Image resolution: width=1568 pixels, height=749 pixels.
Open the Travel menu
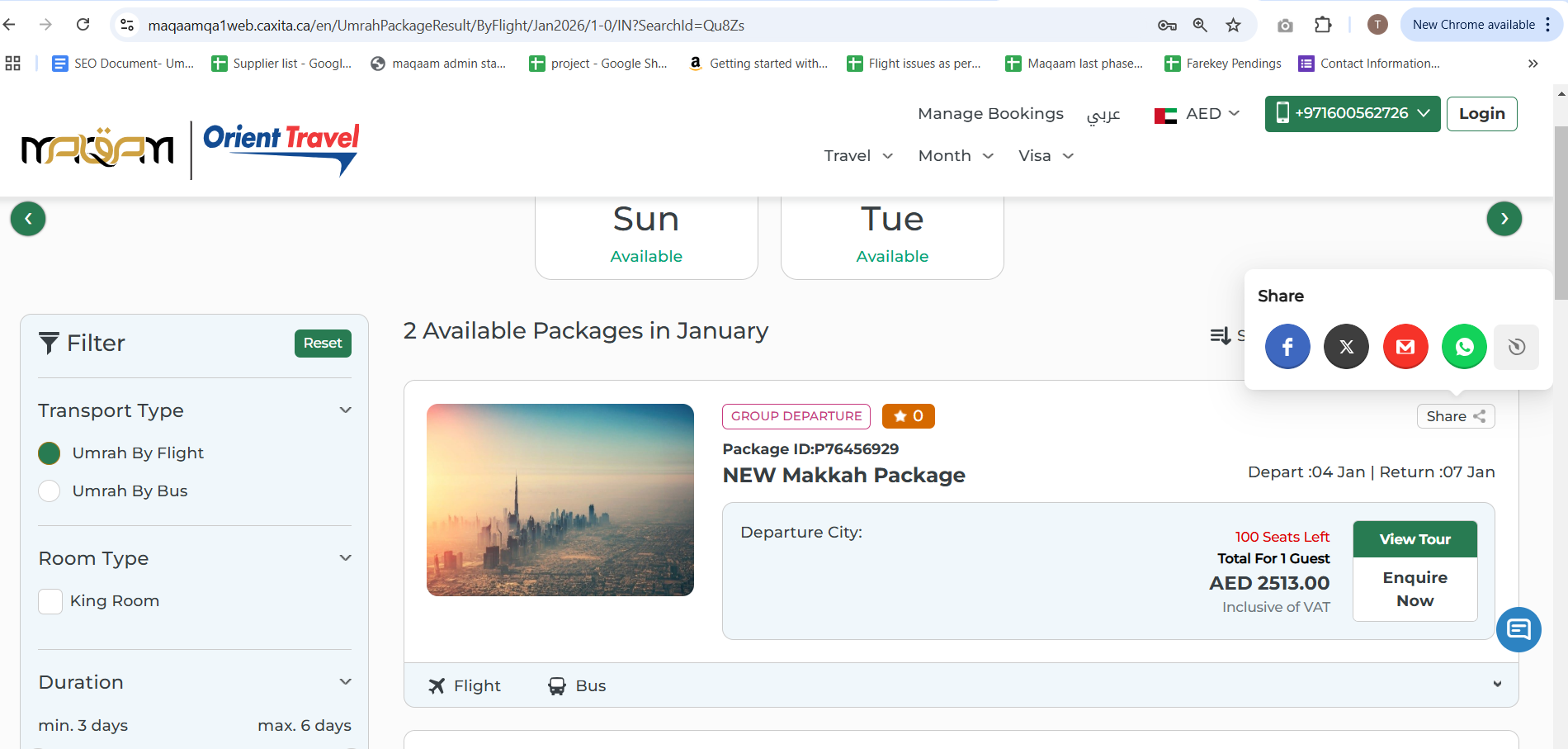click(857, 156)
